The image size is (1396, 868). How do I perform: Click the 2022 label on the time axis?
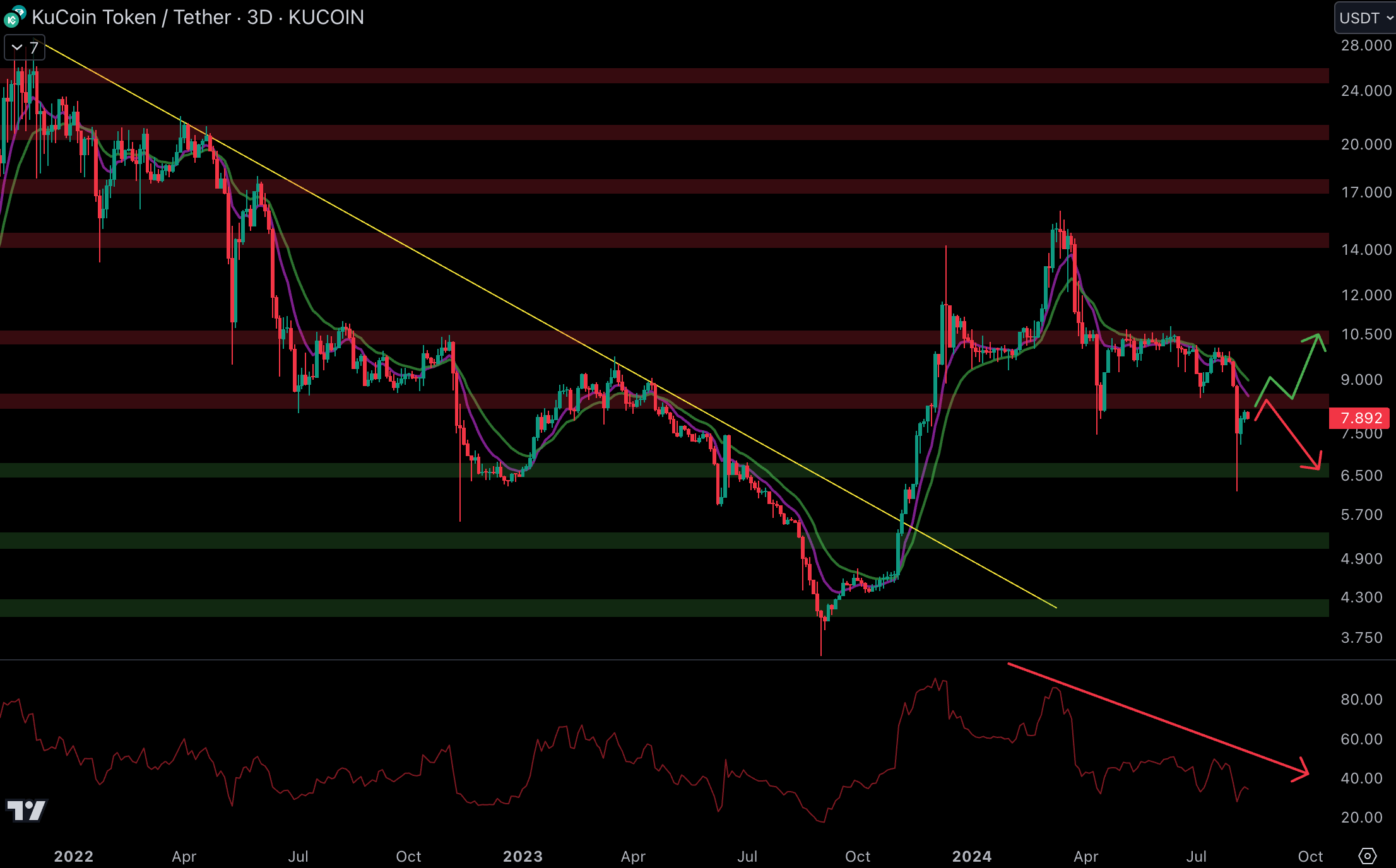click(x=74, y=856)
